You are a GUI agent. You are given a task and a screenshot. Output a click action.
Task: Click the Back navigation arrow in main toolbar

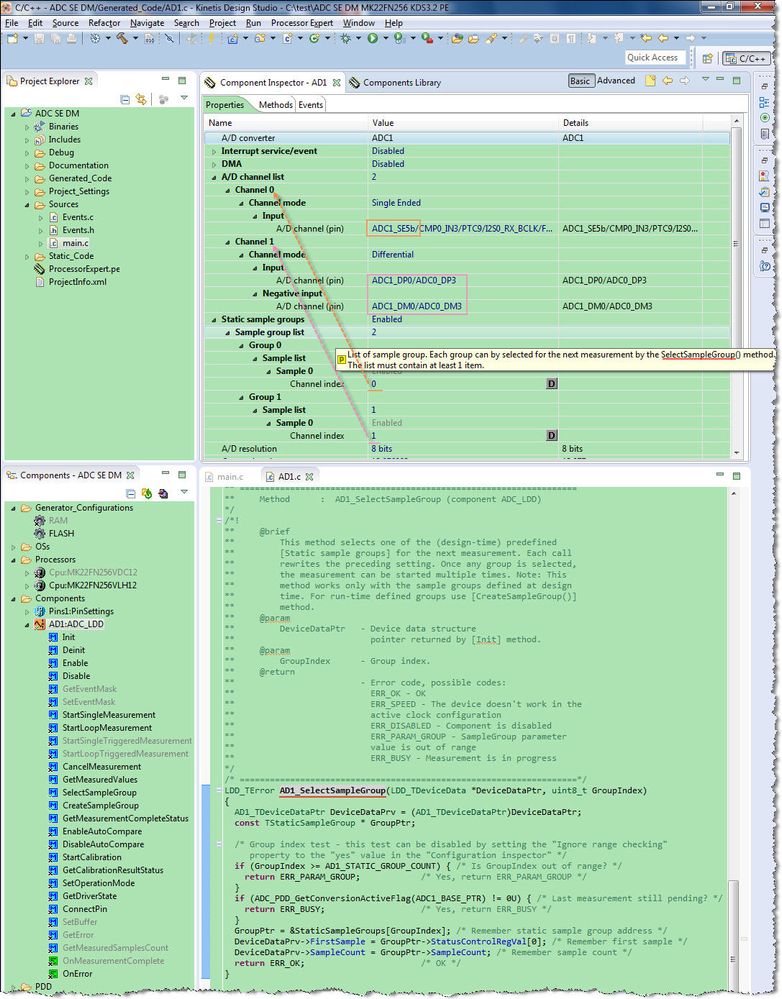point(663,39)
